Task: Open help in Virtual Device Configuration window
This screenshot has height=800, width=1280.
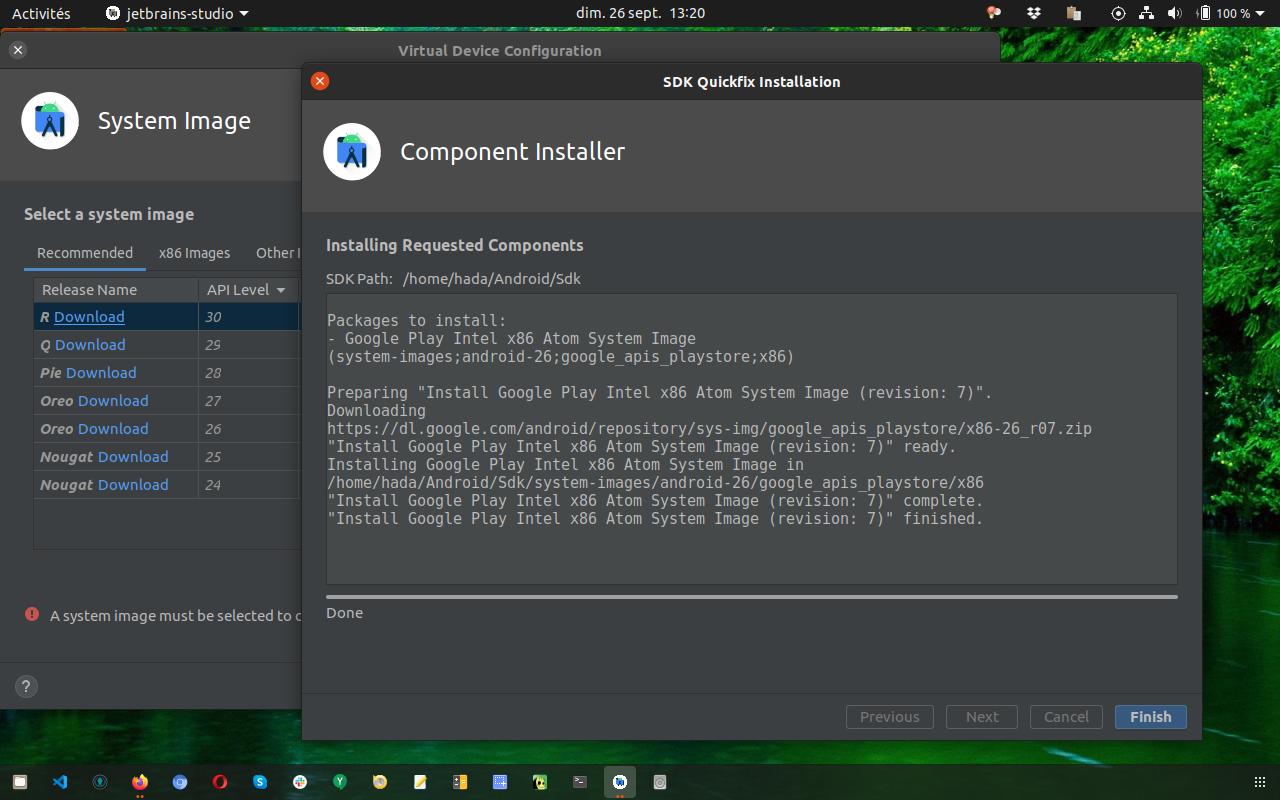Action: pos(26,687)
